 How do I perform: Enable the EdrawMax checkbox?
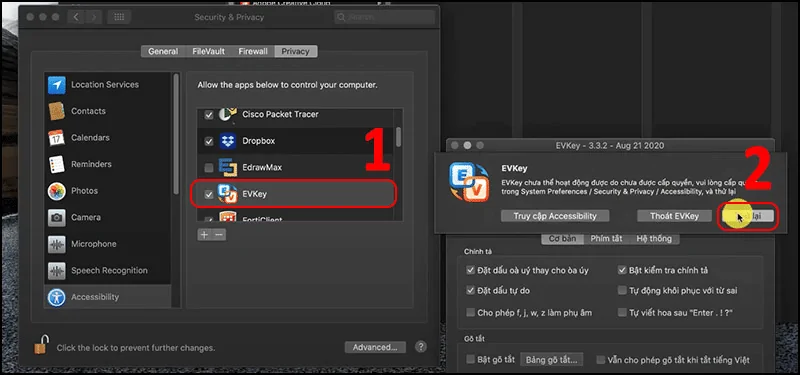pos(209,168)
